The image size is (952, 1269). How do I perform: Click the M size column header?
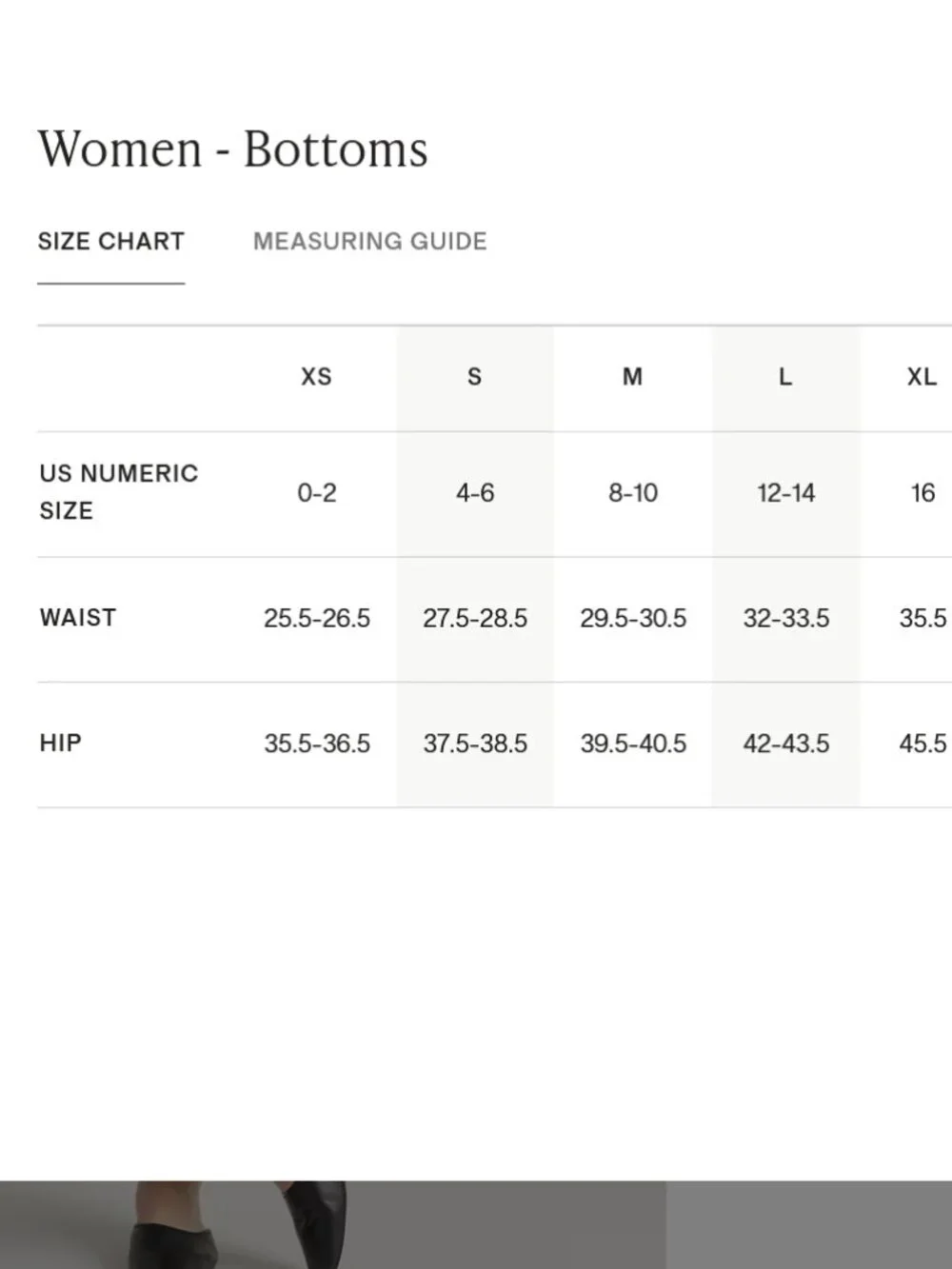pyautogui.click(x=632, y=377)
